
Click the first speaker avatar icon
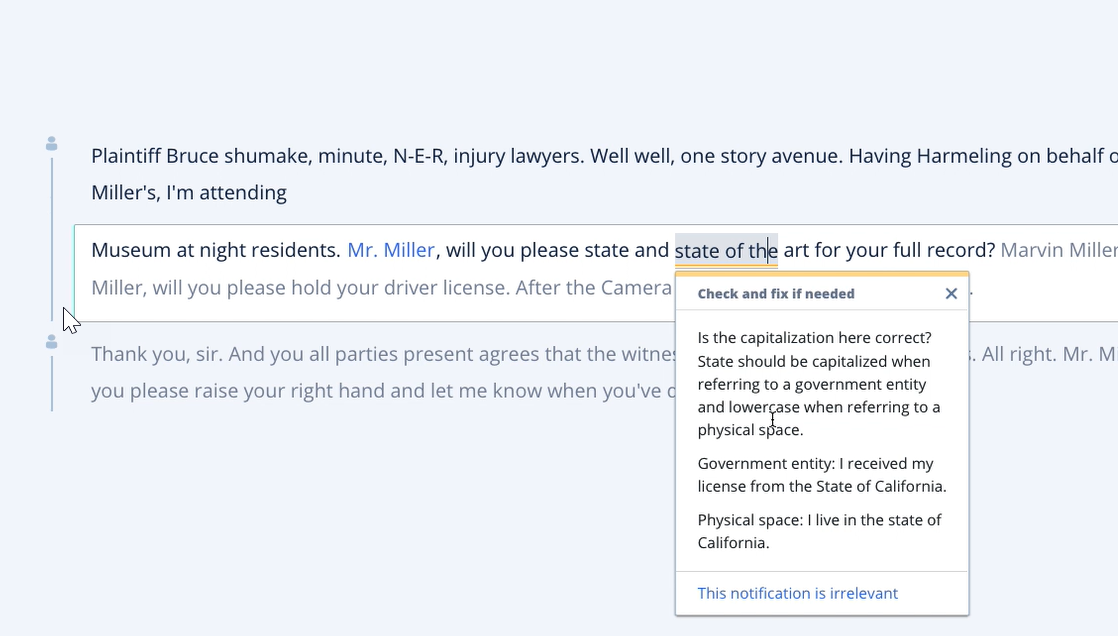[x=52, y=145]
